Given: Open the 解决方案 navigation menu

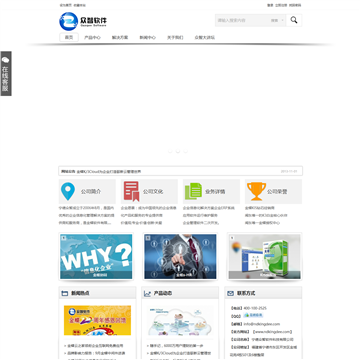Looking at the screenshot, I should click(120, 37).
